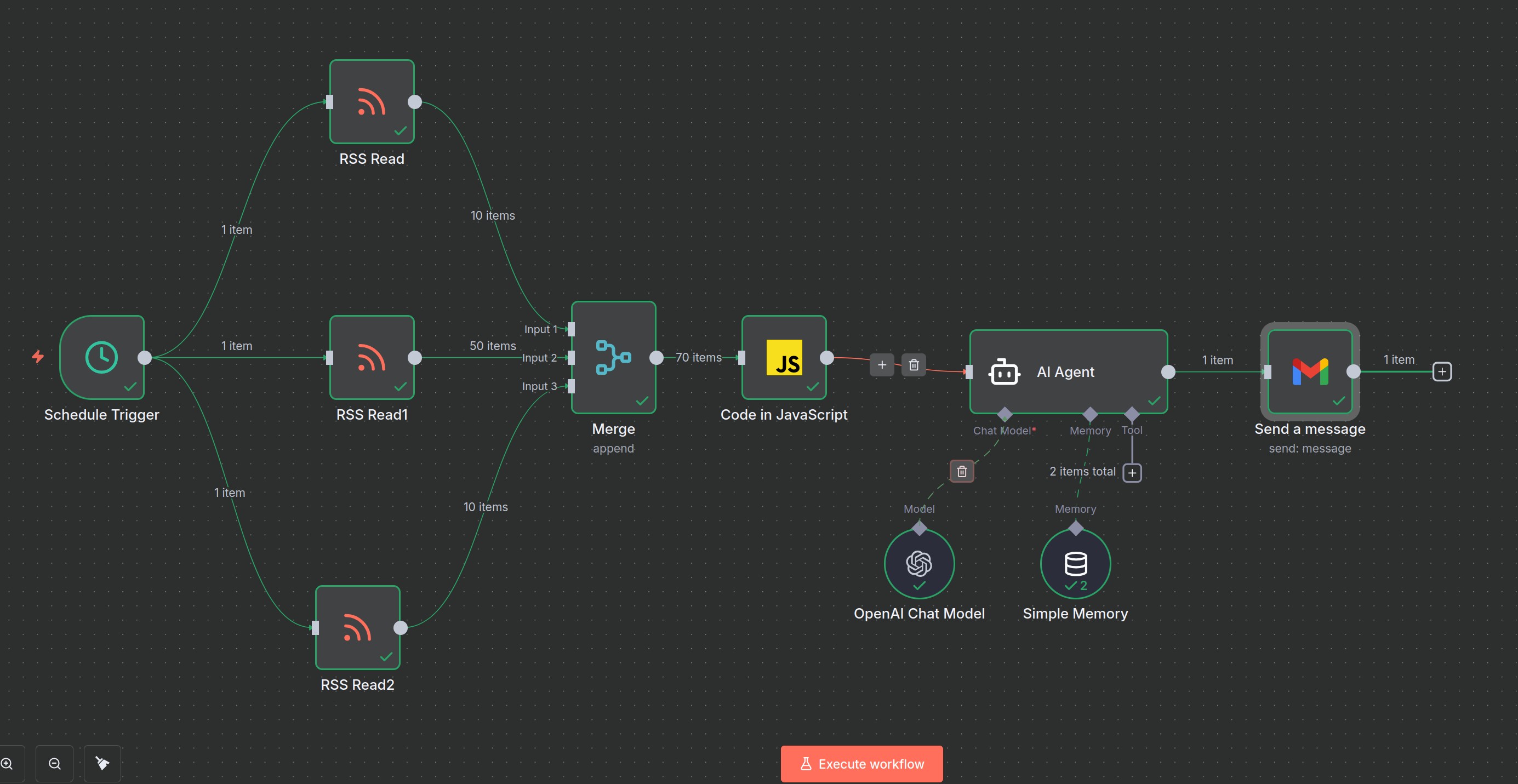Viewport: 1518px width, 784px height.
Task: Click the Simple Memory diamond connector
Action: (x=1075, y=528)
